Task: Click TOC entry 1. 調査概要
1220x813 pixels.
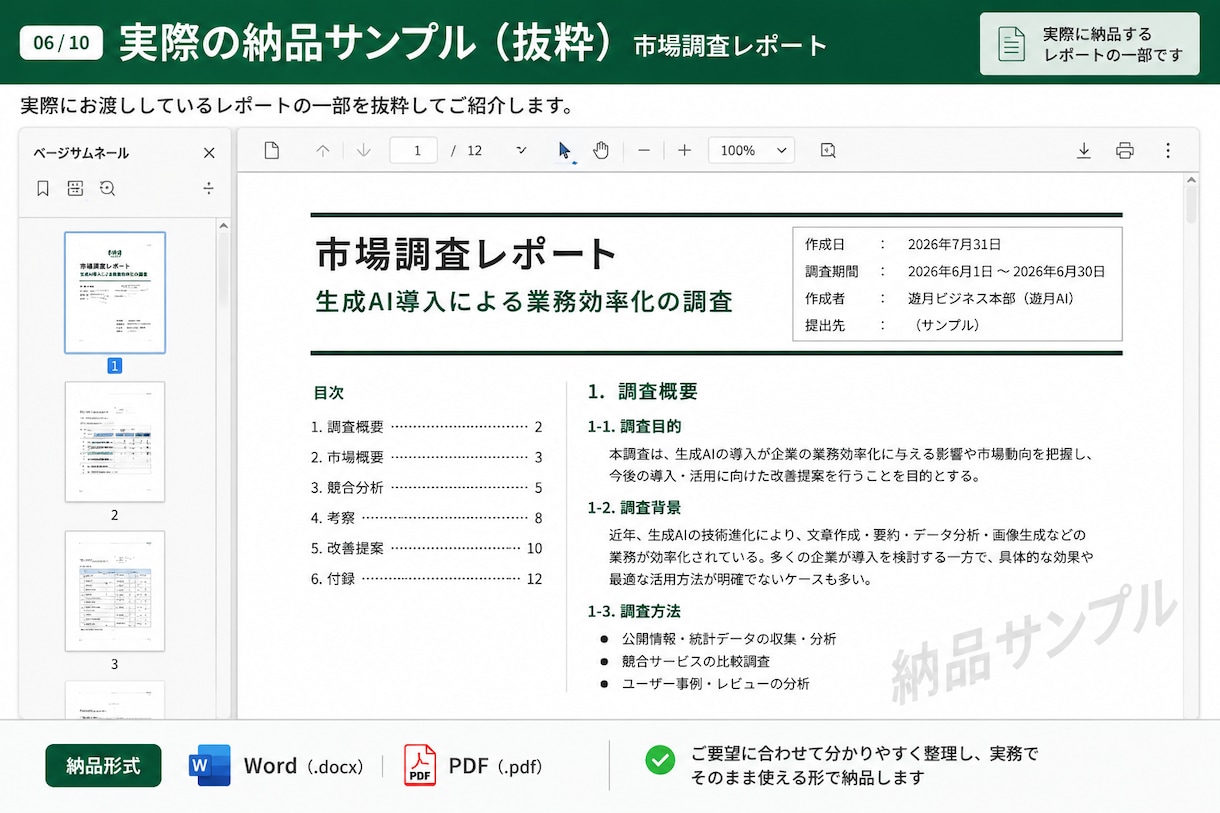Action: (427, 427)
